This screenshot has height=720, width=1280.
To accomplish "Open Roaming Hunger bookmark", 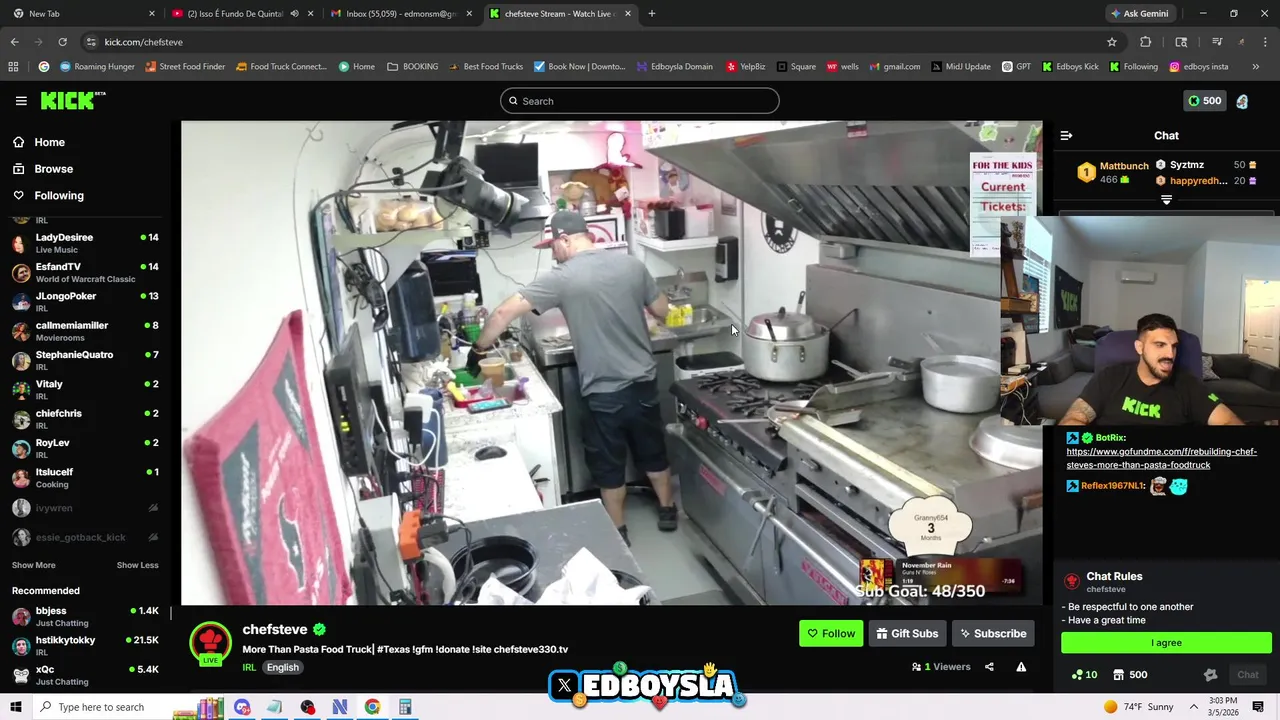I will (x=97, y=67).
